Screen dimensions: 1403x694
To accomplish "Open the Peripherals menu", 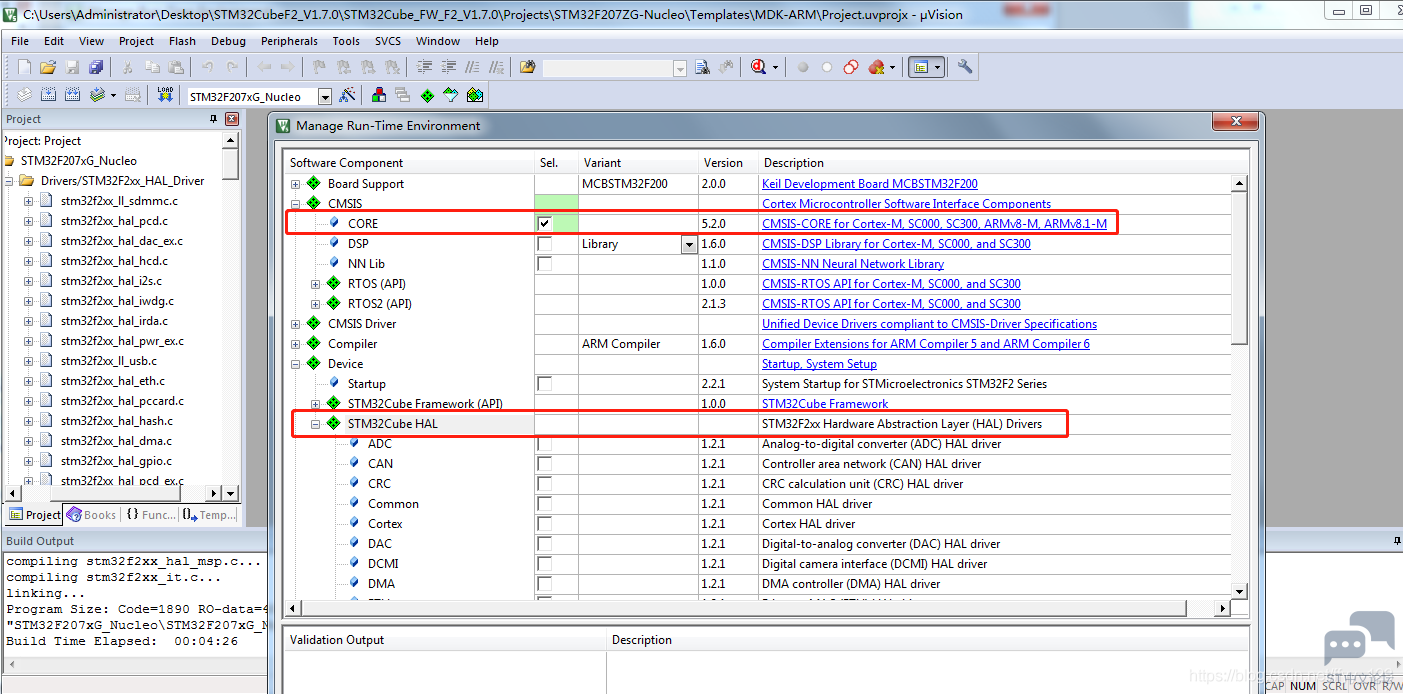I will [289, 41].
